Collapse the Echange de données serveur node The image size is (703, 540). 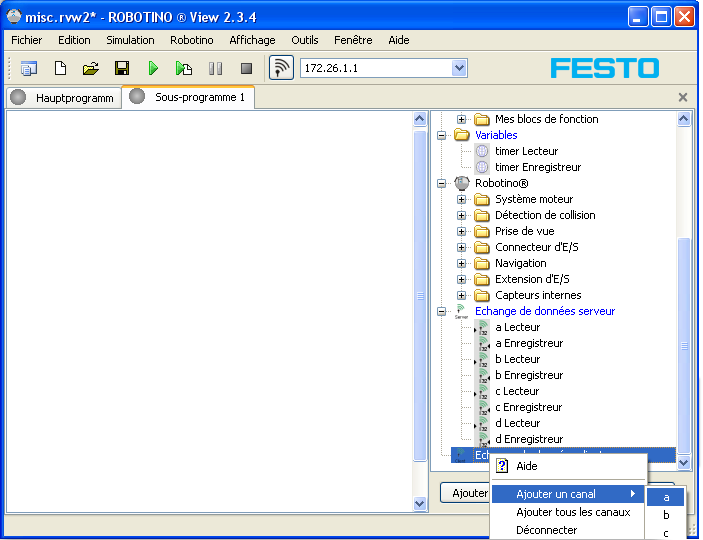442,311
